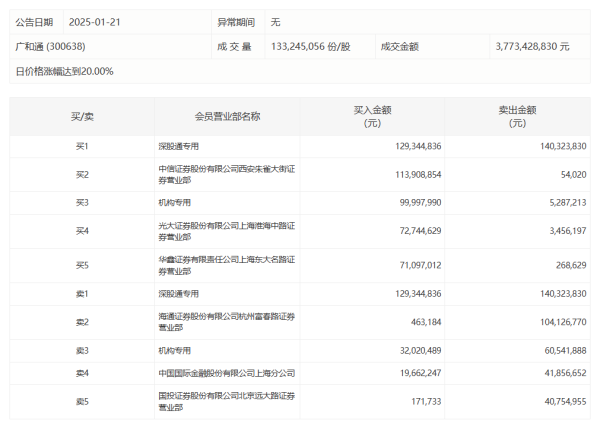Select the 买5 row label

point(82,265)
